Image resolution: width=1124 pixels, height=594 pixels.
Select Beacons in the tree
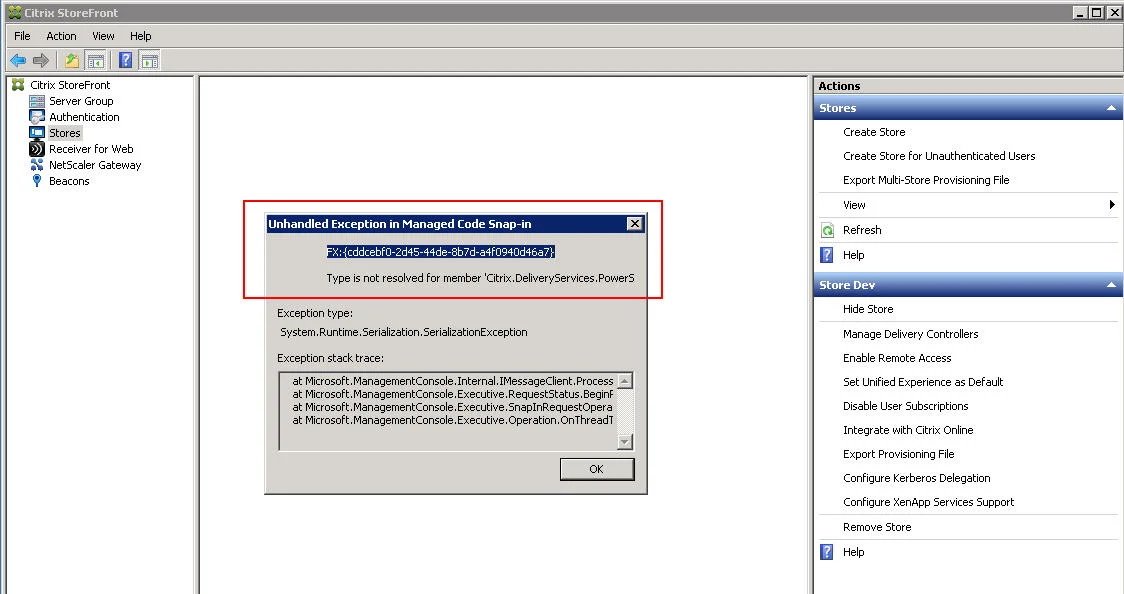coord(69,181)
